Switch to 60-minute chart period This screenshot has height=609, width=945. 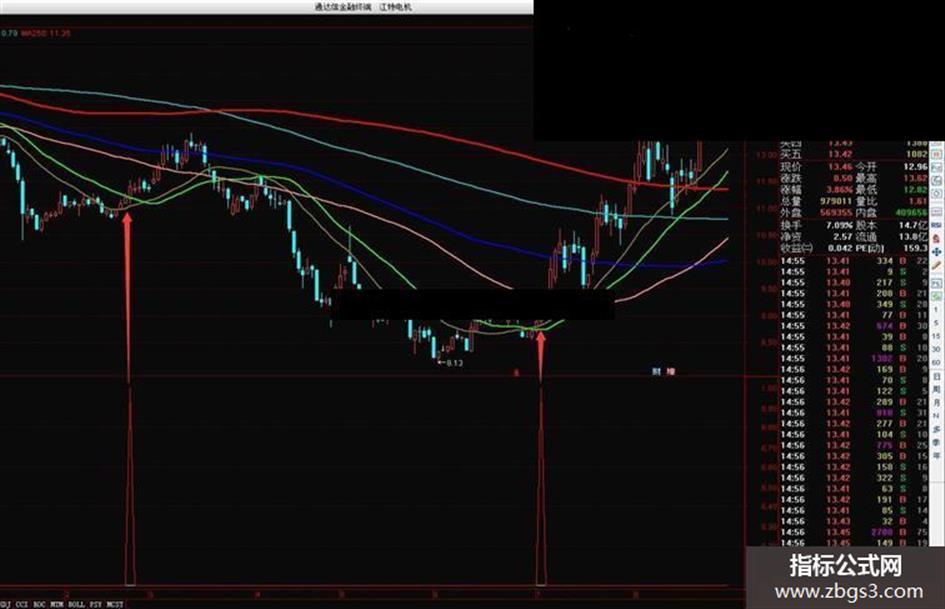936,362
